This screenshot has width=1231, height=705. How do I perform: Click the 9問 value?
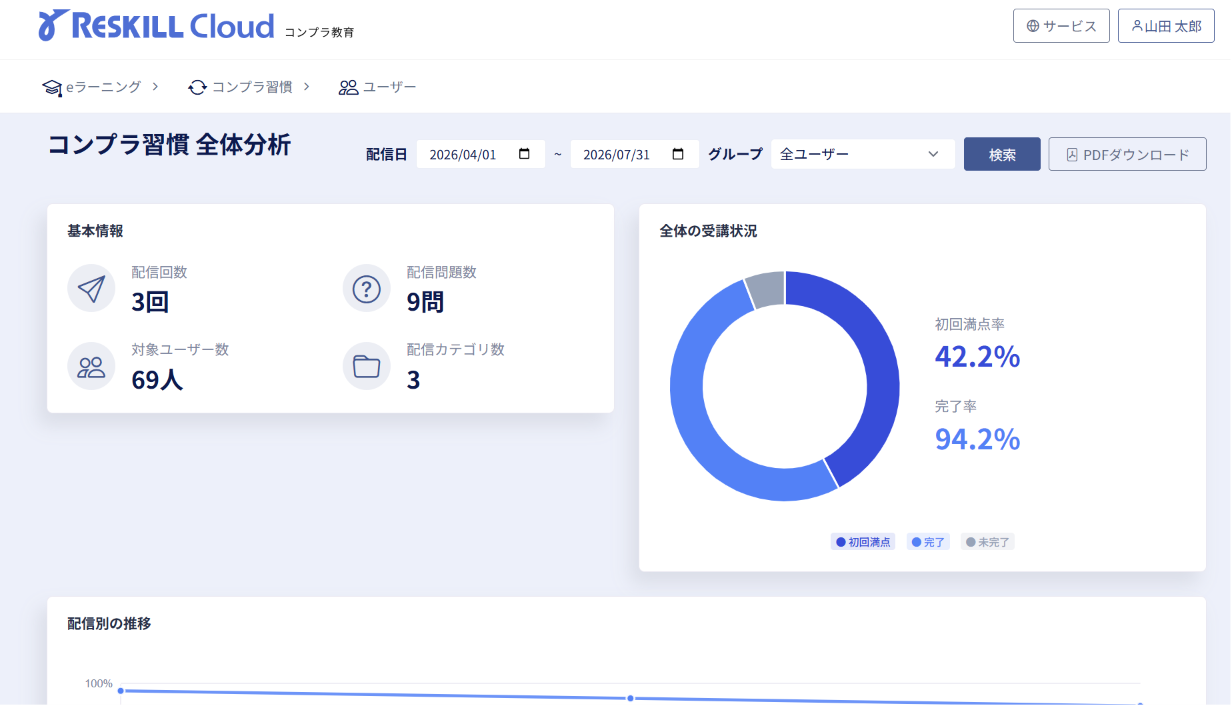point(425,301)
